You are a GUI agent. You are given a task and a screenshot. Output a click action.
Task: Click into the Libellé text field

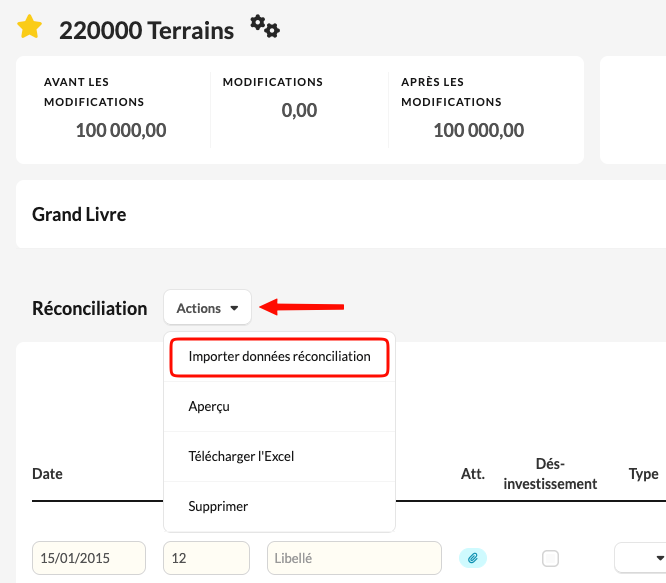[354, 558]
